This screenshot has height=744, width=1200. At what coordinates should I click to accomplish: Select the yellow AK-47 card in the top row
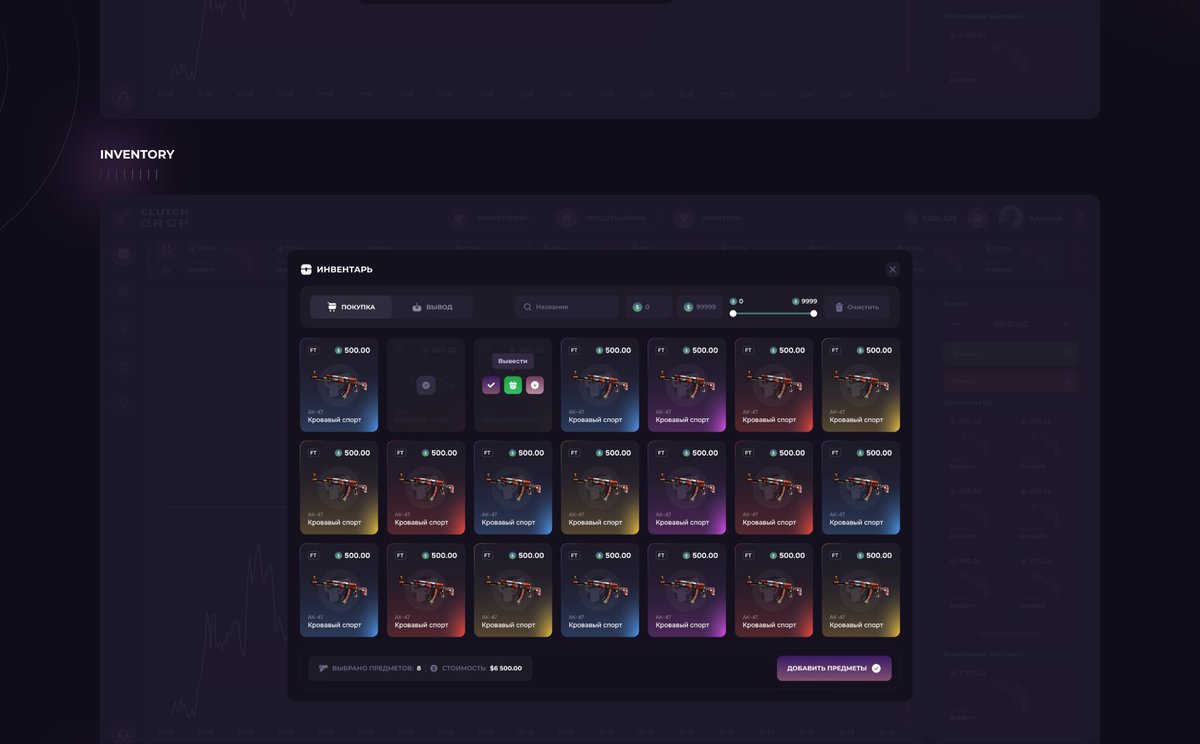[861, 385]
